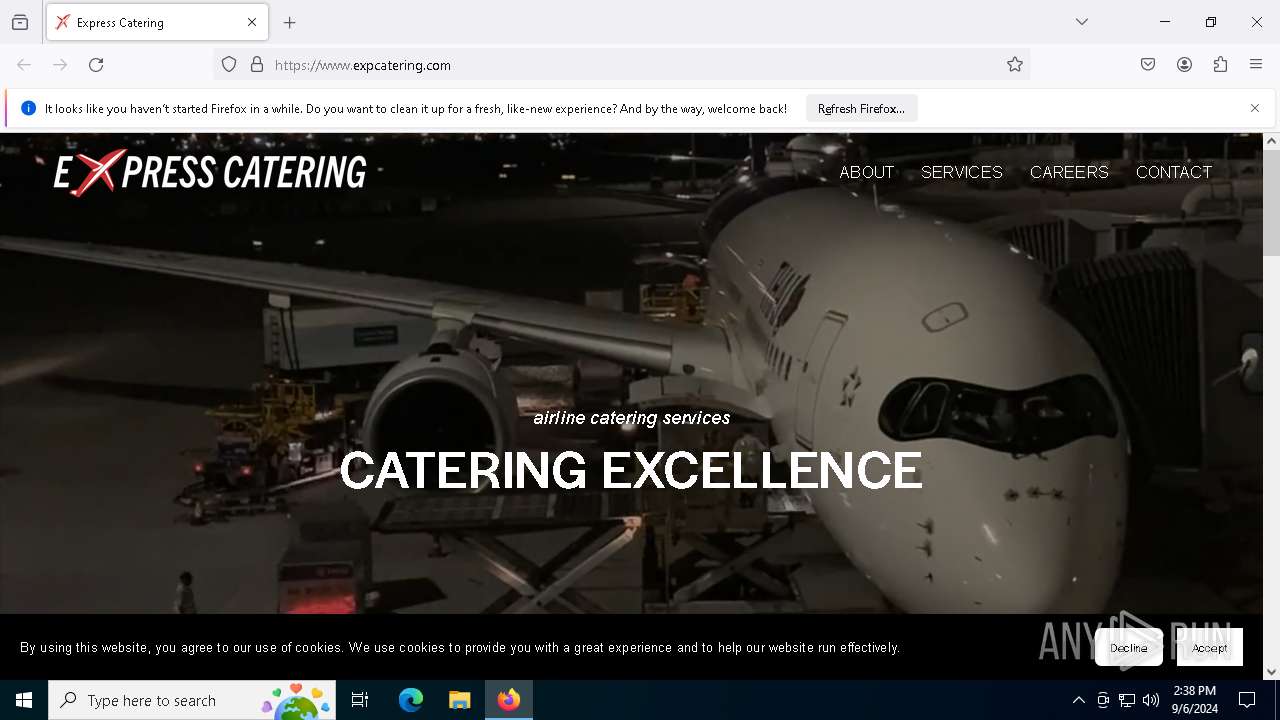The height and width of the screenshot is (720, 1280).
Task: Open network status tray icon
Action: tap(1127, 700)
